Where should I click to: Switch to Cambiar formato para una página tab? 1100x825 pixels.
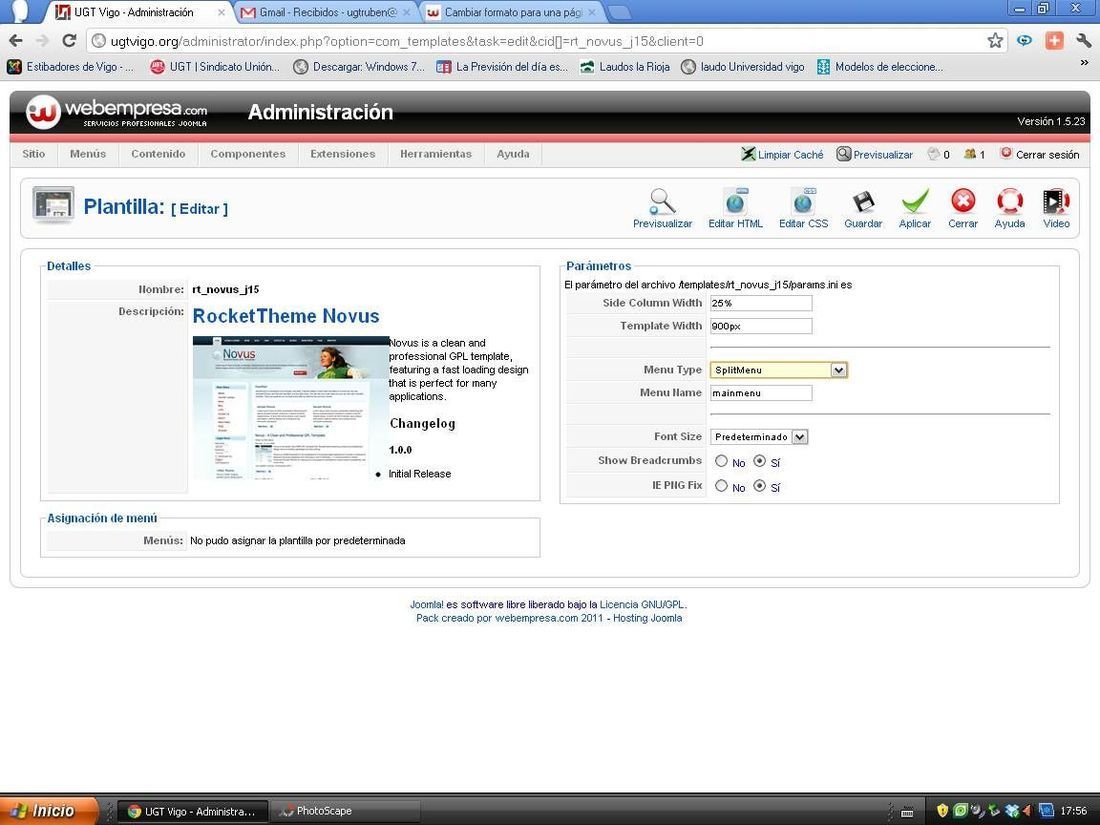tap(512, 13)
